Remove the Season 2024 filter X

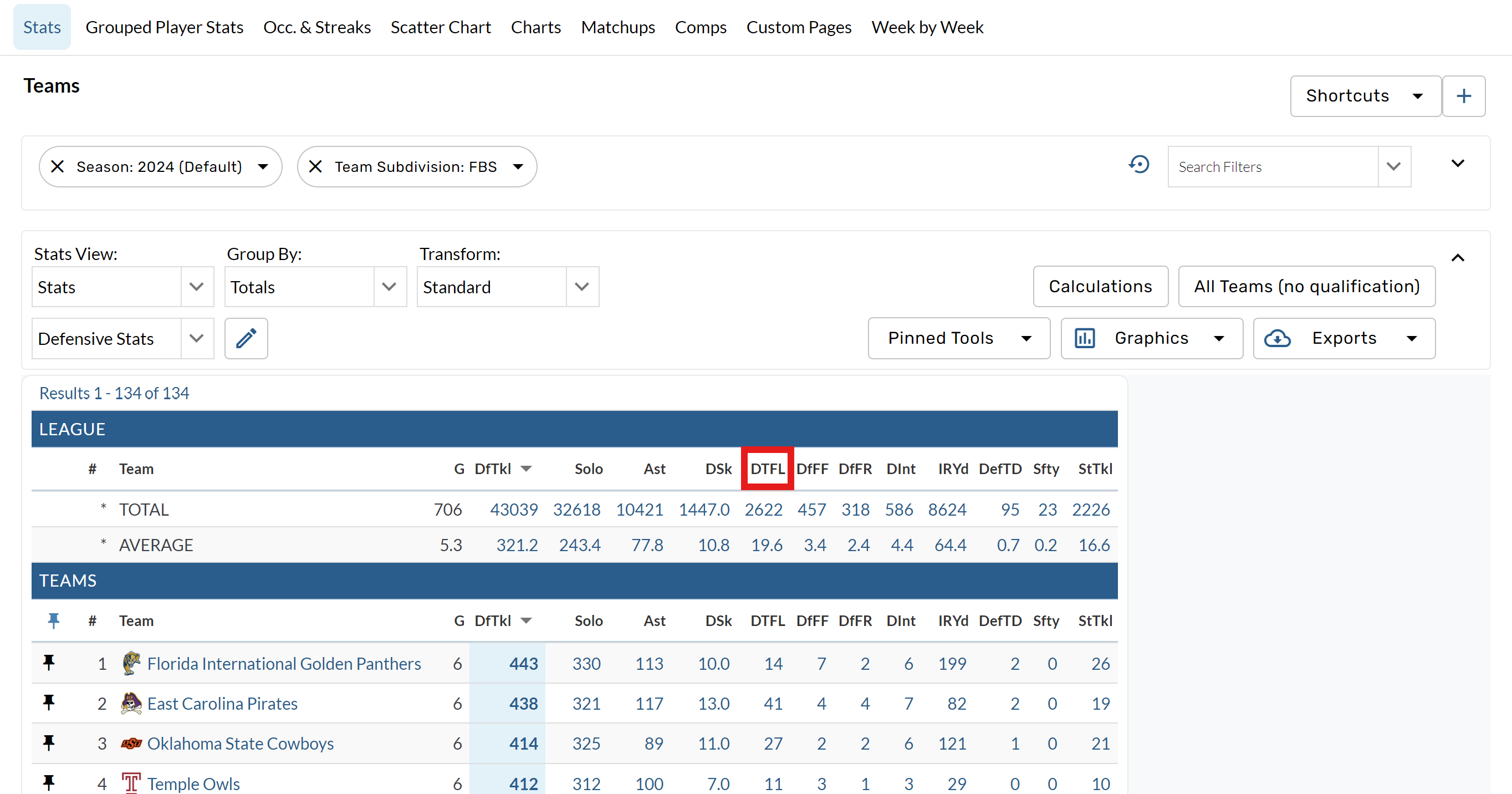point(58,167)
